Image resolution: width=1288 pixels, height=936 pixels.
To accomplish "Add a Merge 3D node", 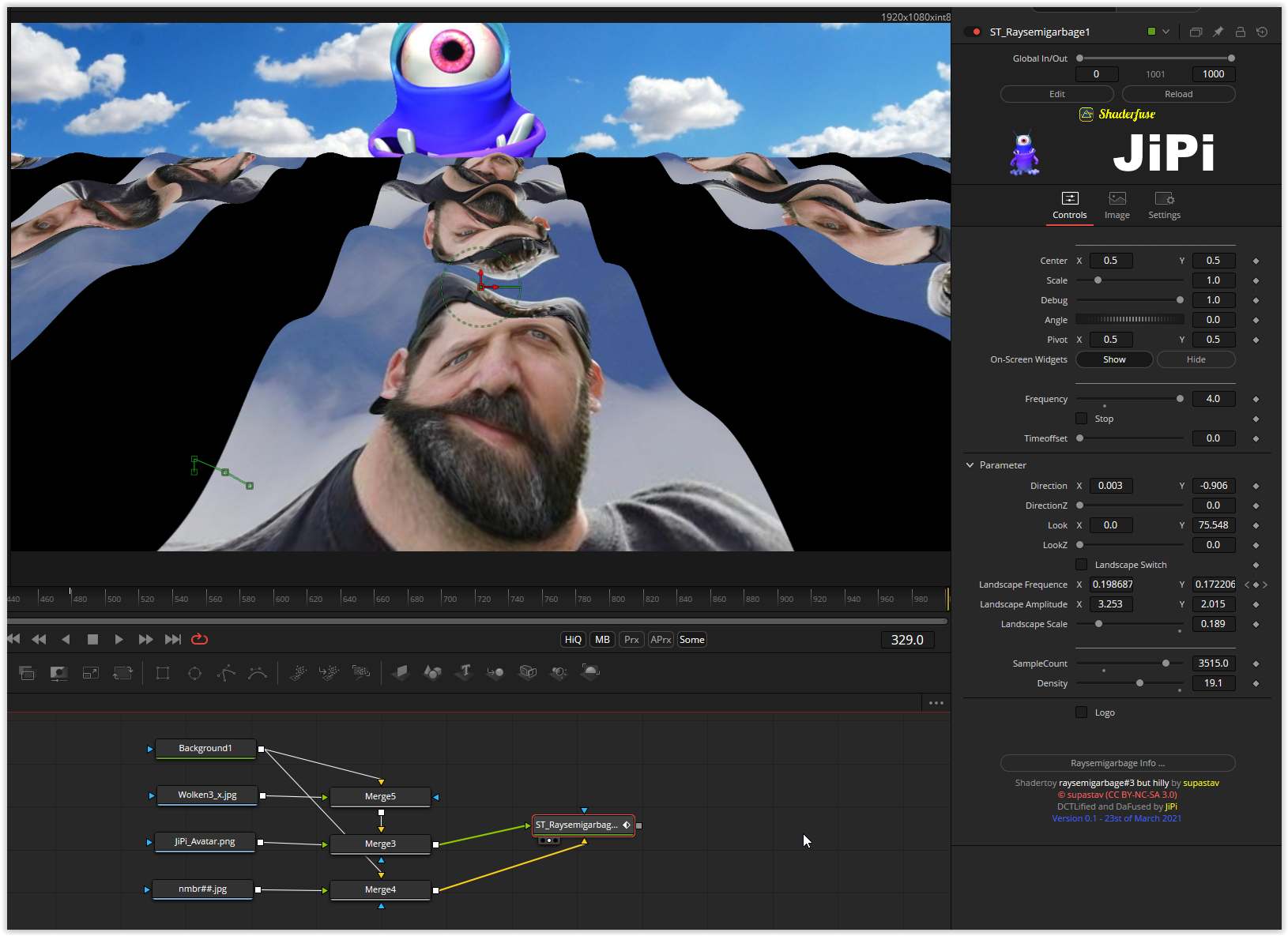I will pyautogui.click(x=495, y=673).
